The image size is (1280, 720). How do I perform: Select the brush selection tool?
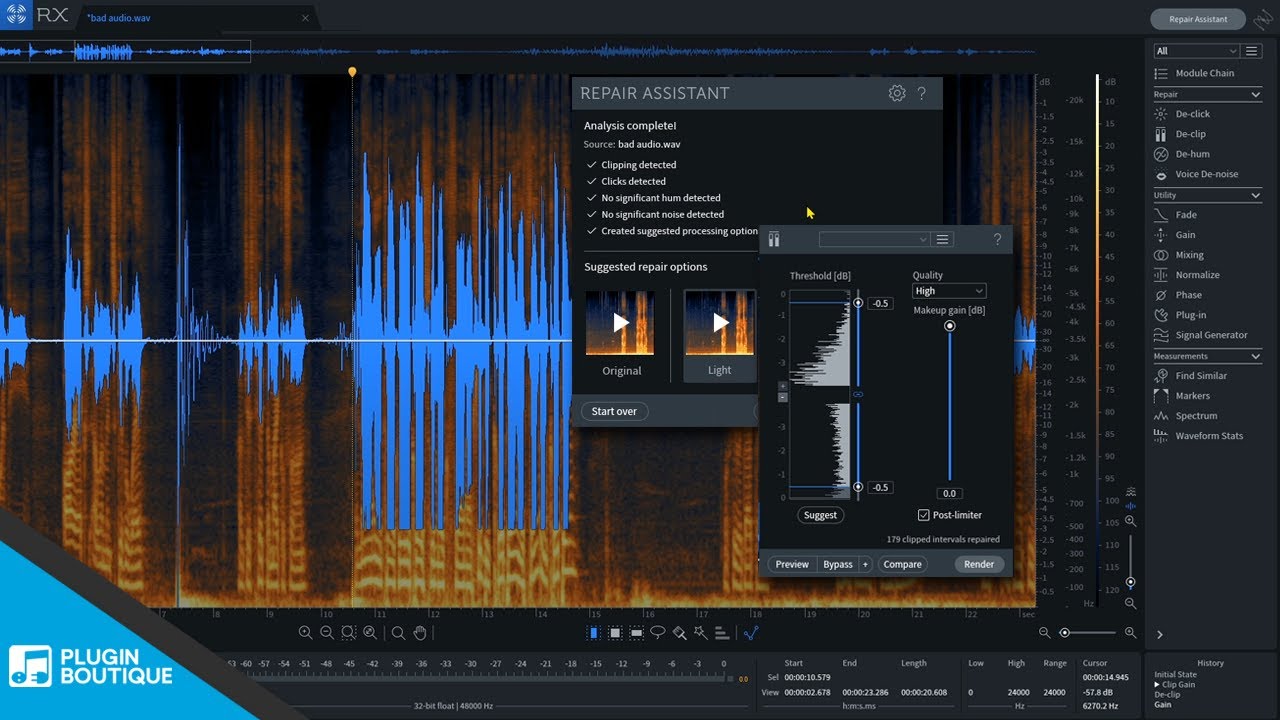pyautogui.click(x=679, y=632)
